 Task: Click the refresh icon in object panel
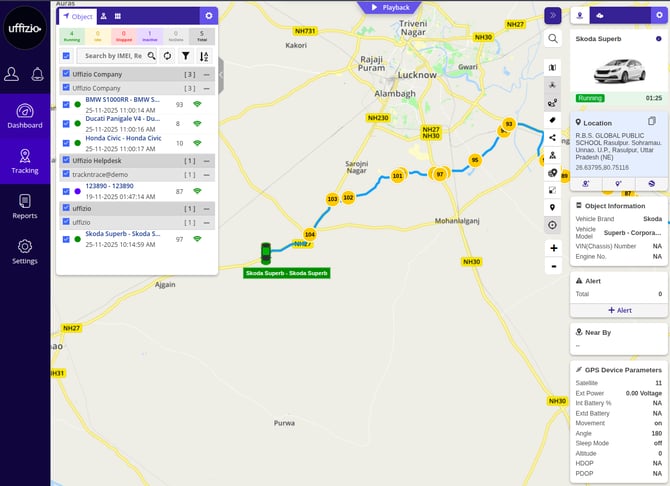click(x=167, y=57)
